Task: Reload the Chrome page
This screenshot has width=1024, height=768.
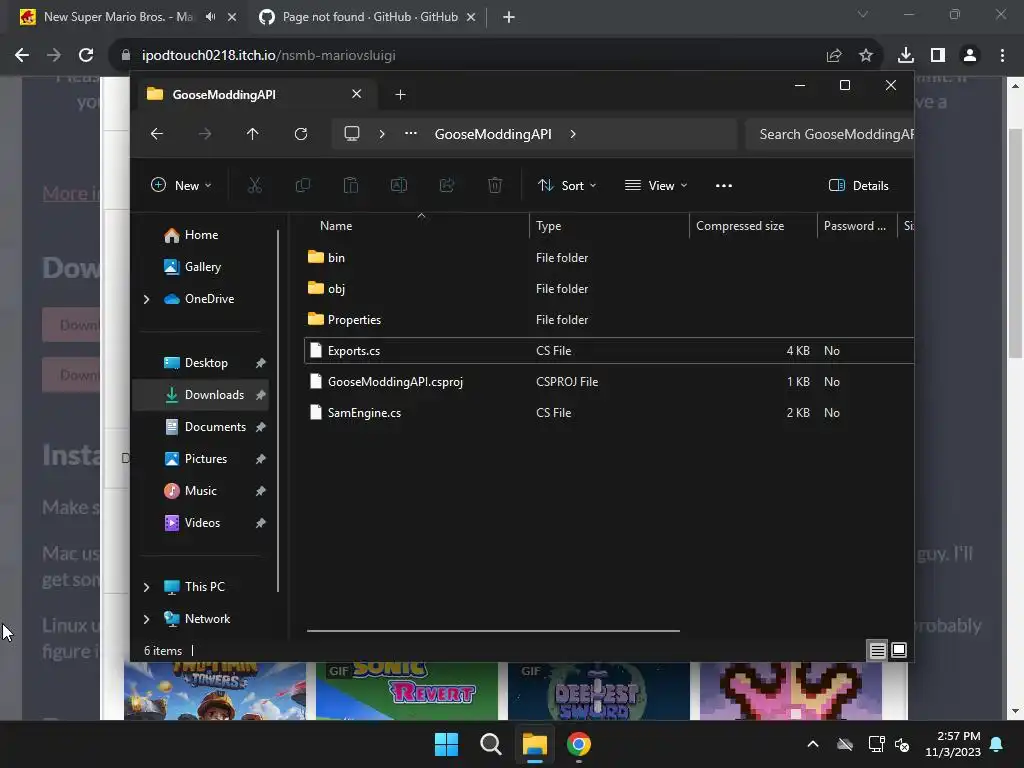Action: tap(86, 56)
